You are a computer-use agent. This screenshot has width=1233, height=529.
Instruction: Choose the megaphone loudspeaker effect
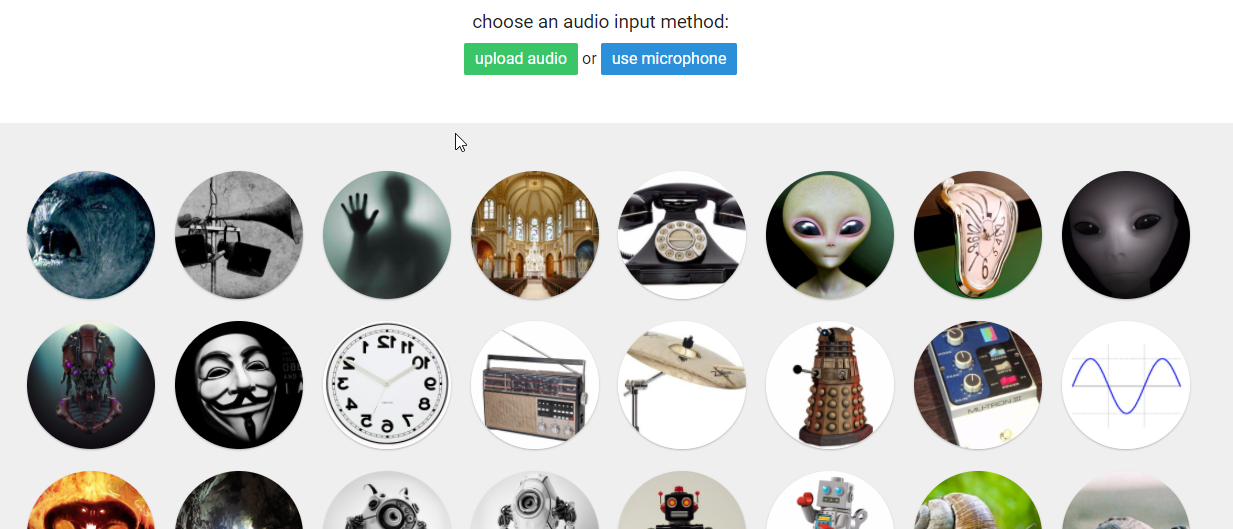(x=239, y=235)
